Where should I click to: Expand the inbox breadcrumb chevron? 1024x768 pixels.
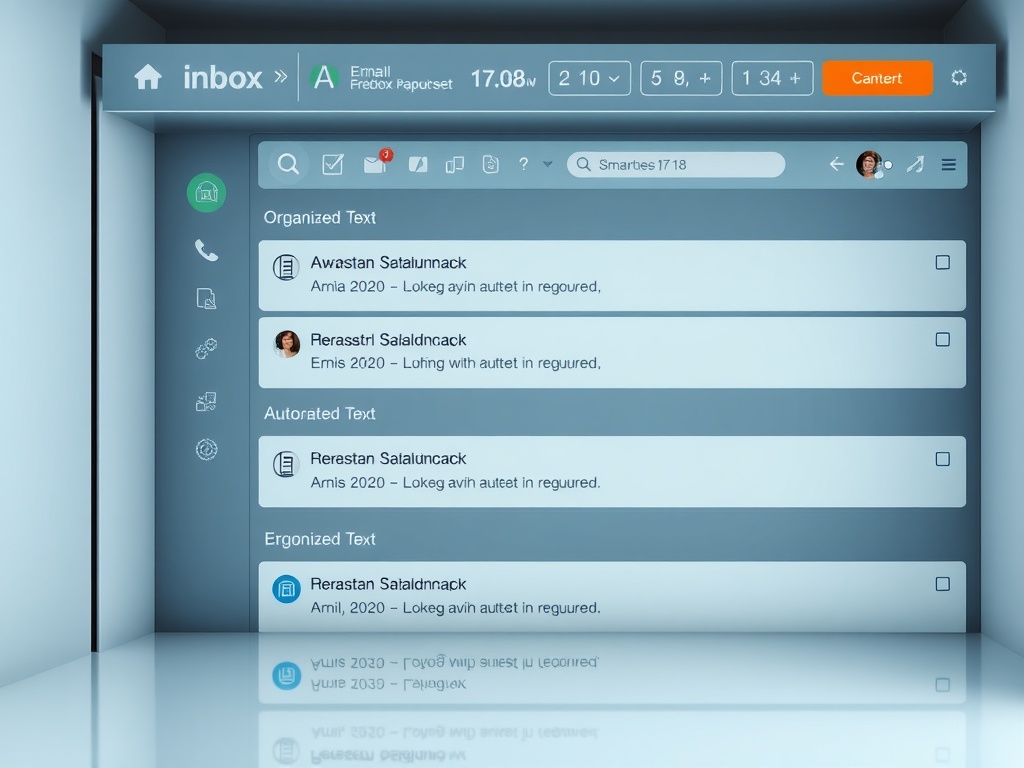click(280, 77)
